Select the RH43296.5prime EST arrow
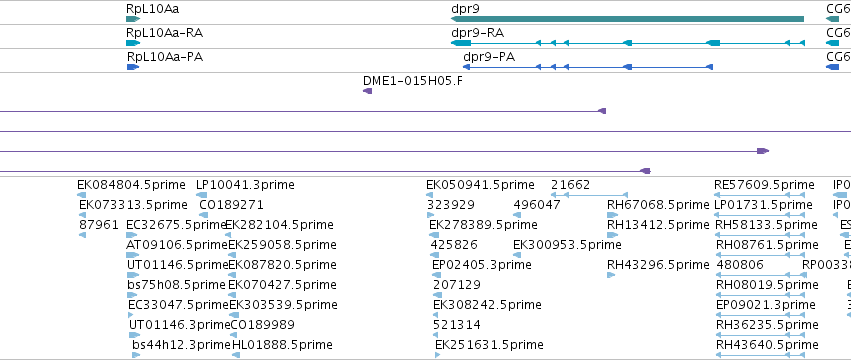Image resolution: width=851 pixels, height=360 pixels. 611,275
